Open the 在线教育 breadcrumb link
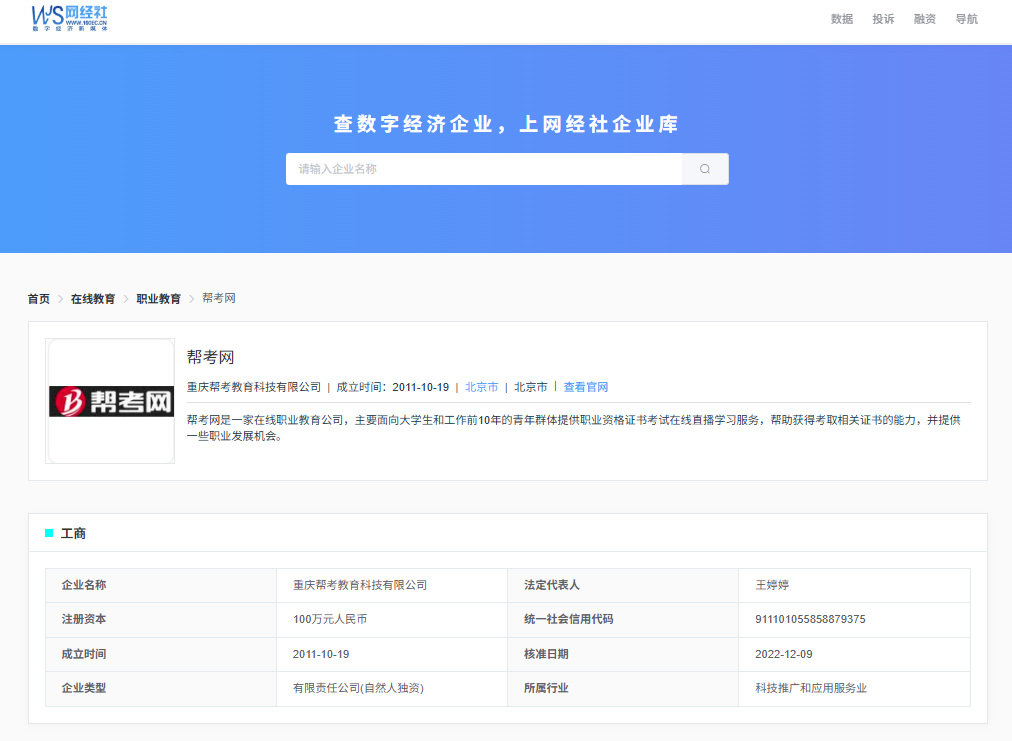The height and width of the screenshot is (741, 1012). 93,299
